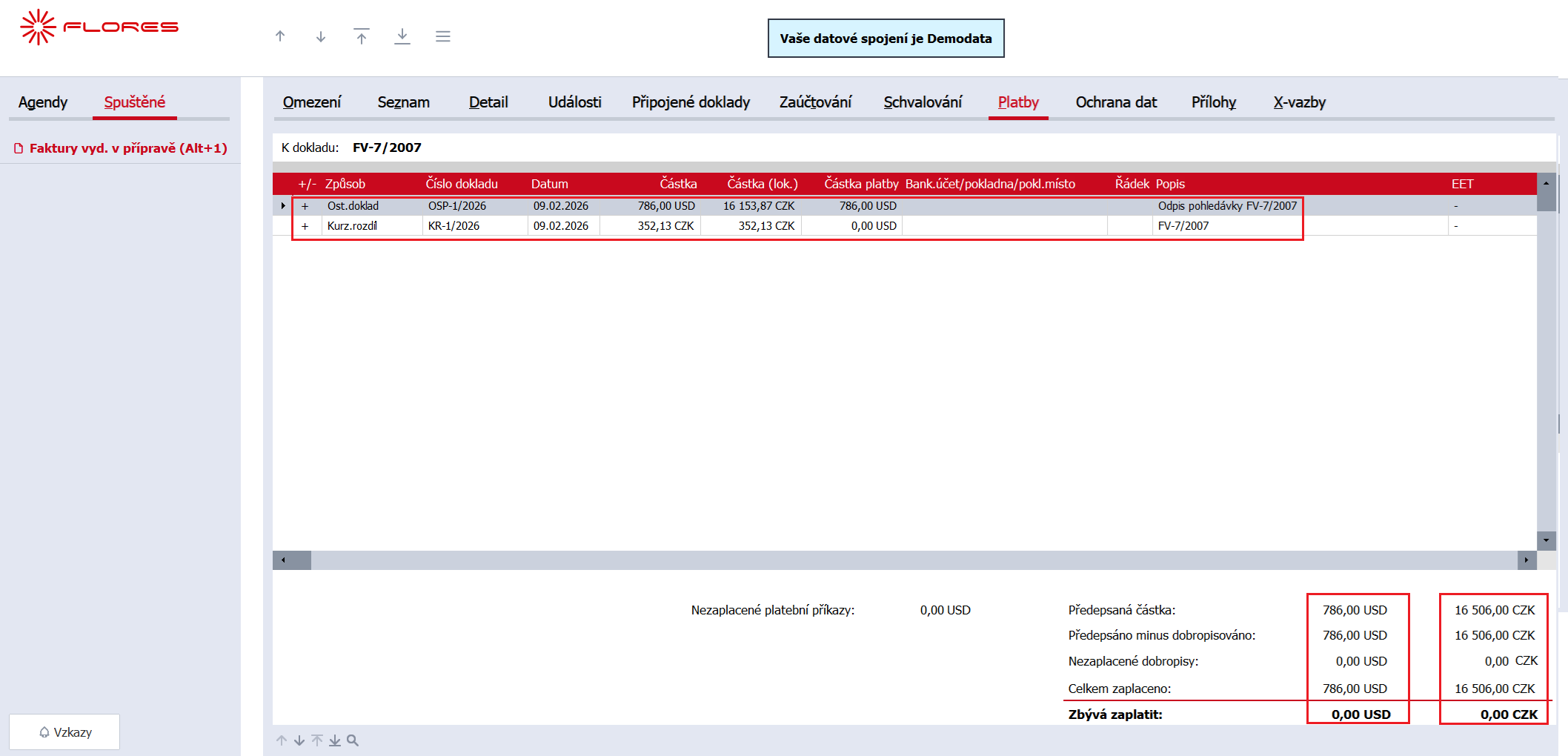1568x756 pixels.
Task: Open the hamburger menu in top toolbar
Action: tap(443, 36)
